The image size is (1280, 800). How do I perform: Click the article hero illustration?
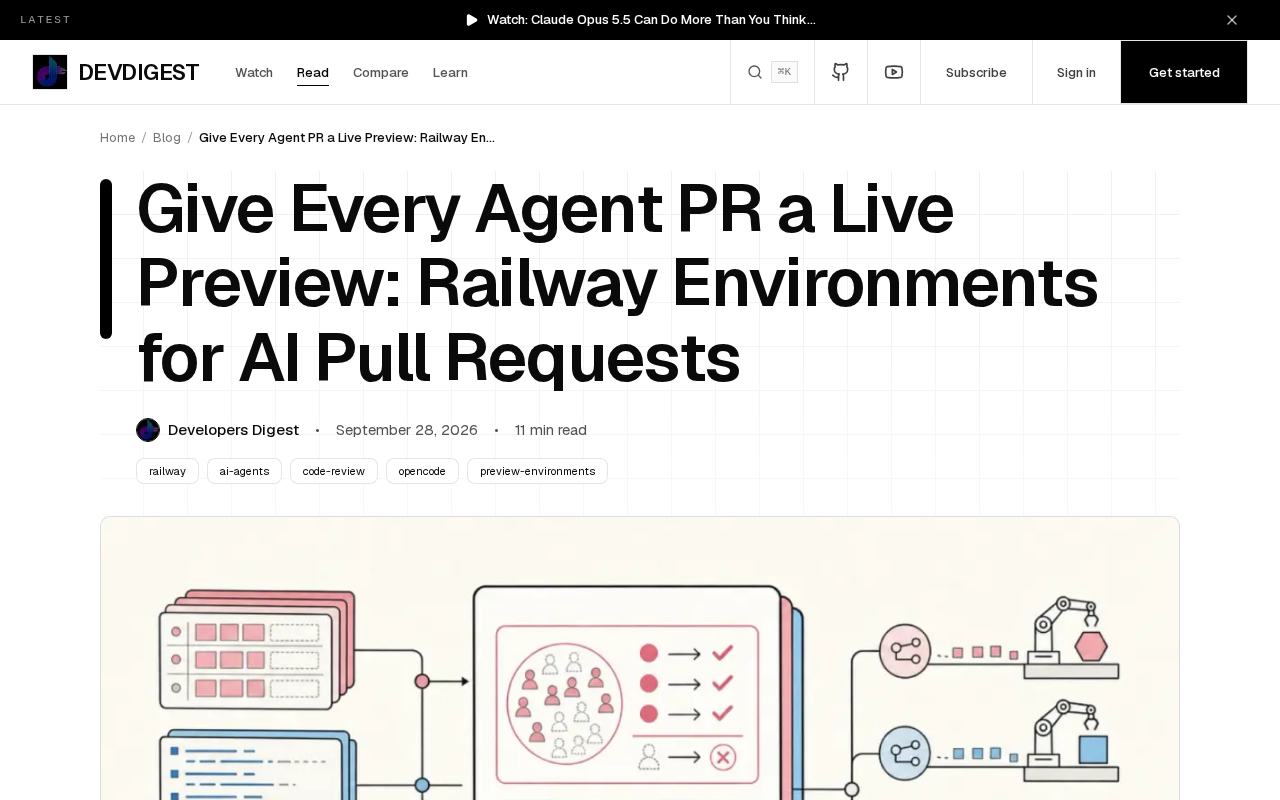click(x=640, y=658)
